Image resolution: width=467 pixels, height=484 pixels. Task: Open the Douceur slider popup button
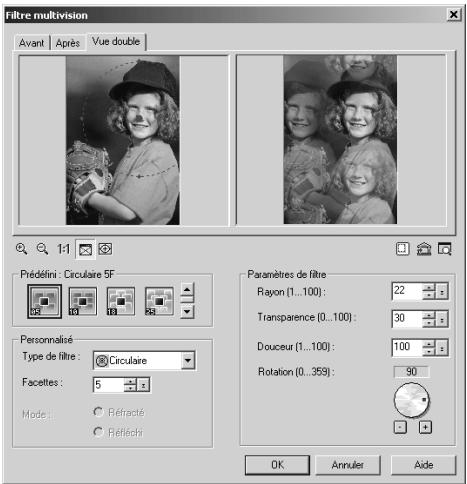[x=442, y=348]
